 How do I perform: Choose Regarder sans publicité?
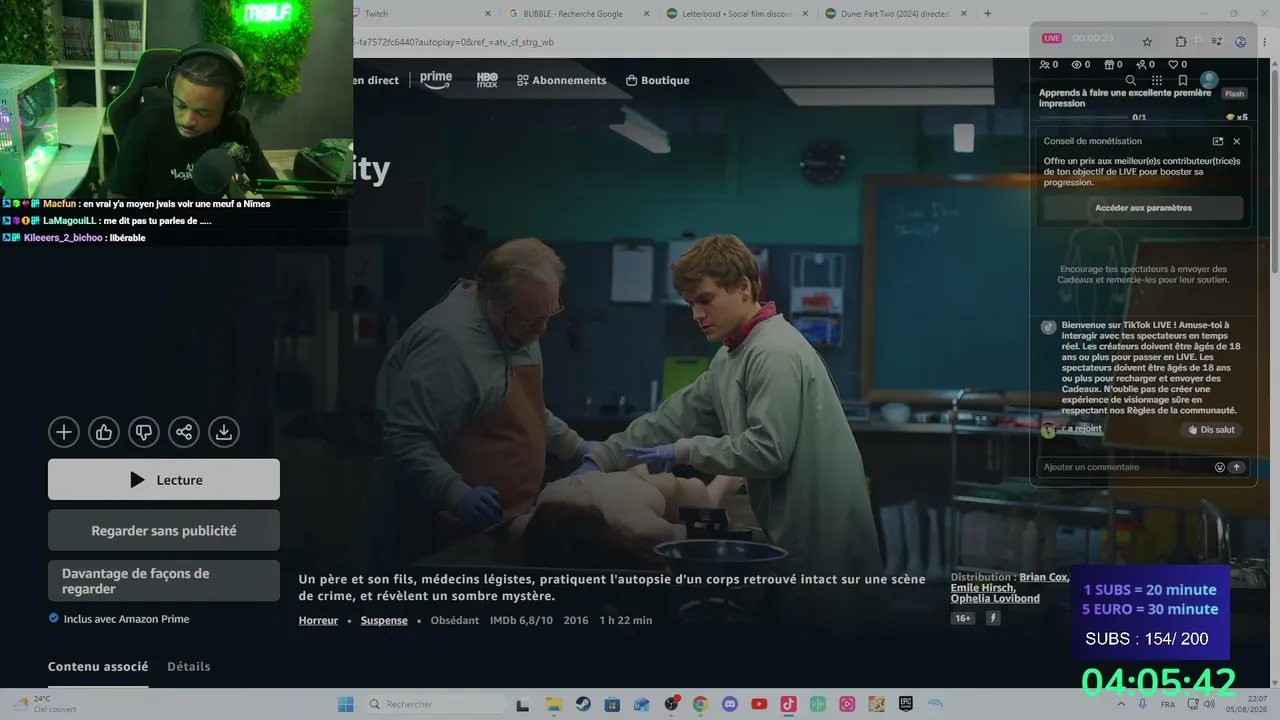(x=164, y=531)
